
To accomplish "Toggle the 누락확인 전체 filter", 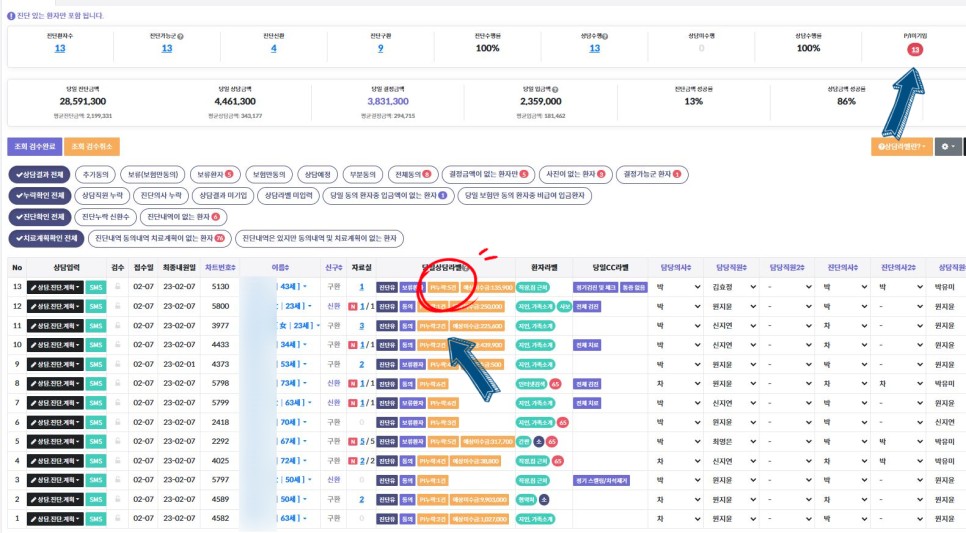I will [x=39, y=195].
